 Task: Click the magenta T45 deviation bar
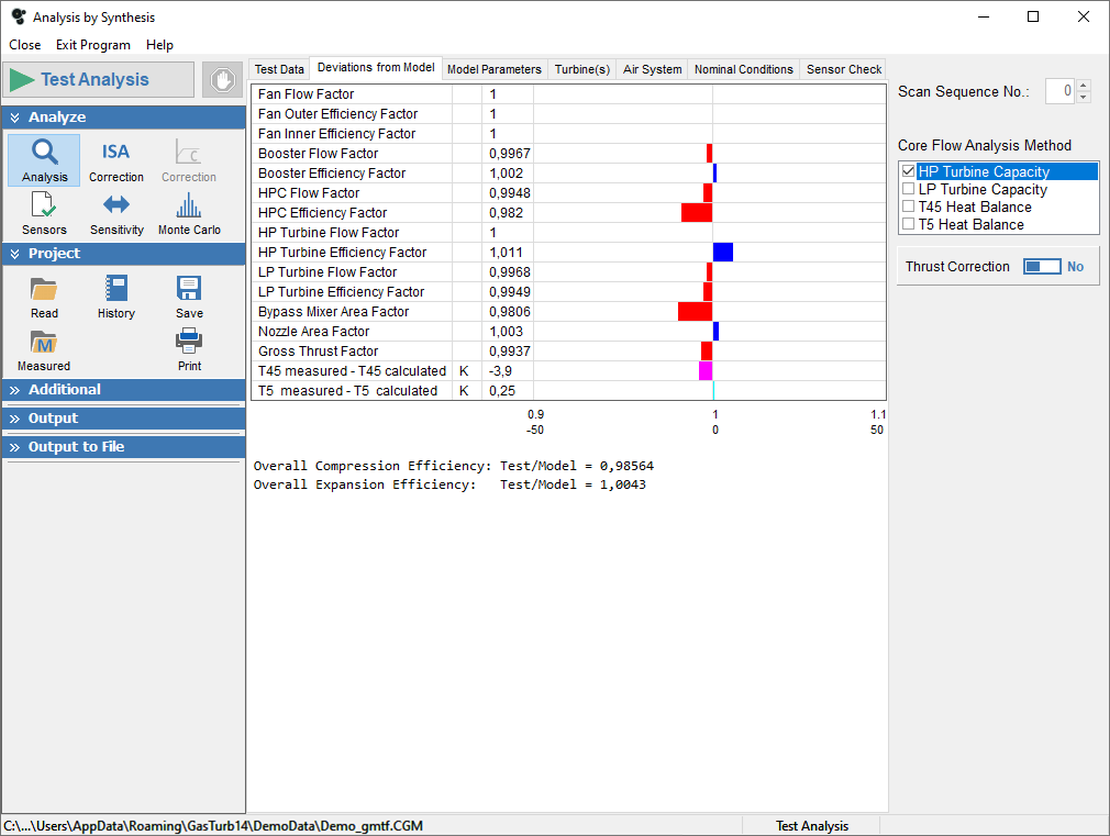[x=705, y=371]
